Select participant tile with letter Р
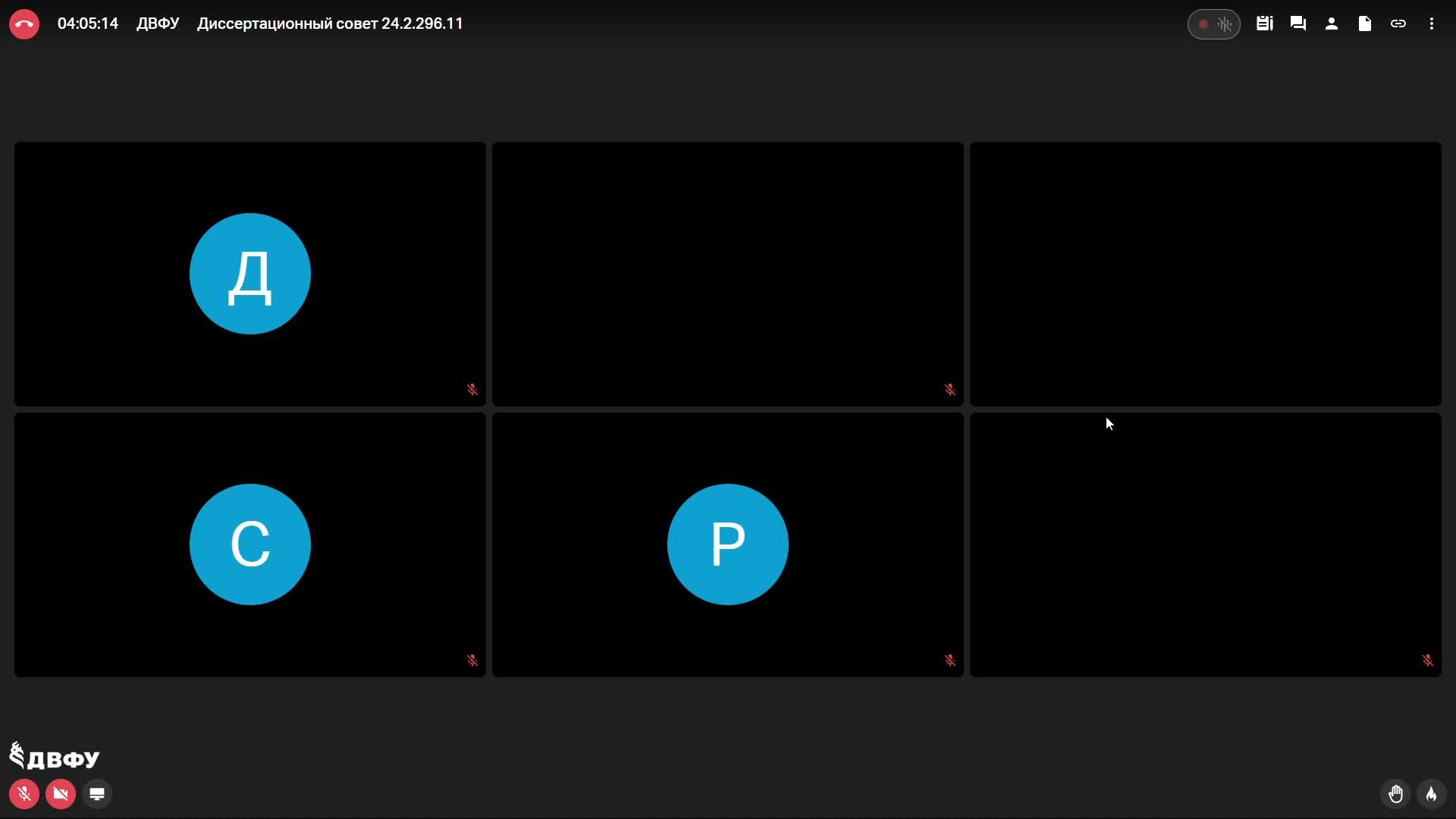 727,544
